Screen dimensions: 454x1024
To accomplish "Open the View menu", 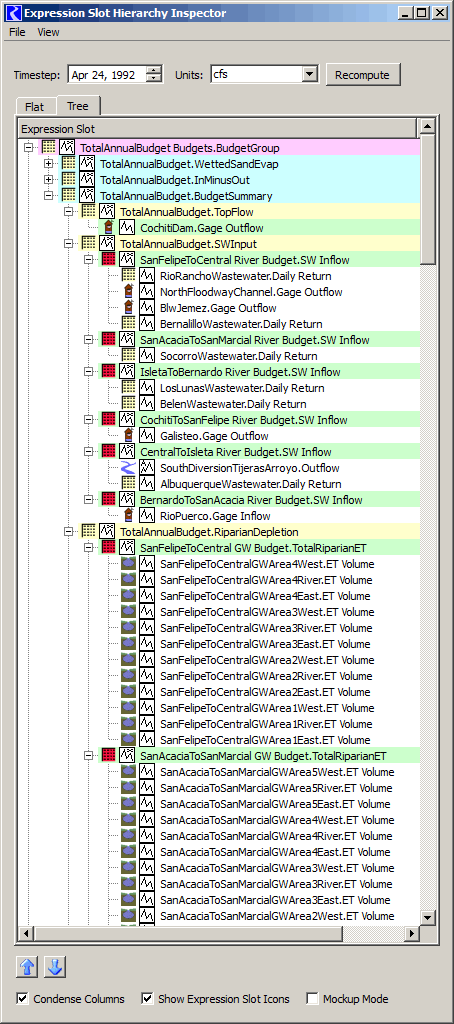I will [48, 32].
